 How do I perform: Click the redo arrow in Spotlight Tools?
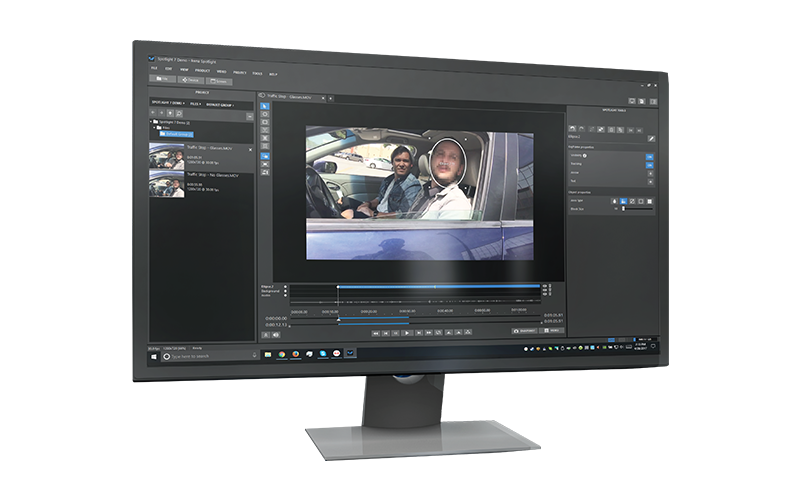pos(581,129)
